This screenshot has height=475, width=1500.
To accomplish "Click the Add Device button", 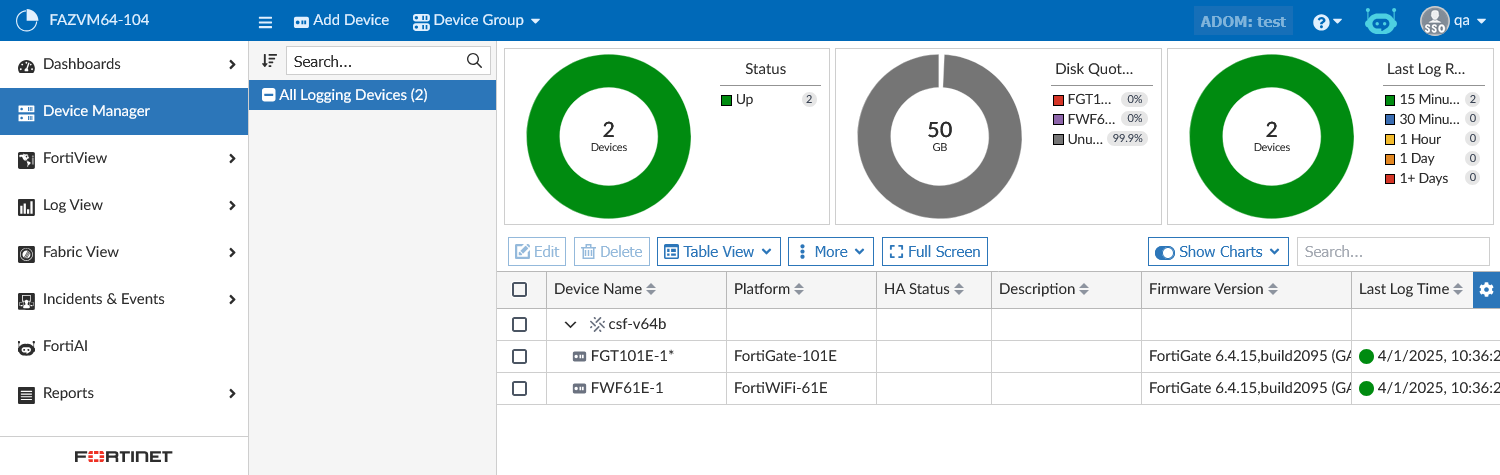I will (x=340, y=21).
